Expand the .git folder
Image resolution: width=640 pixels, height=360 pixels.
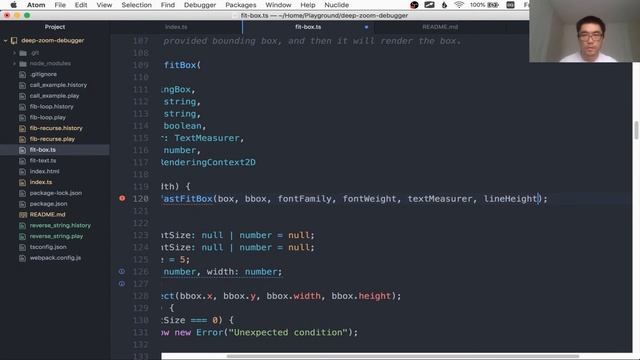pyautogui.click(x=14, y=53)
